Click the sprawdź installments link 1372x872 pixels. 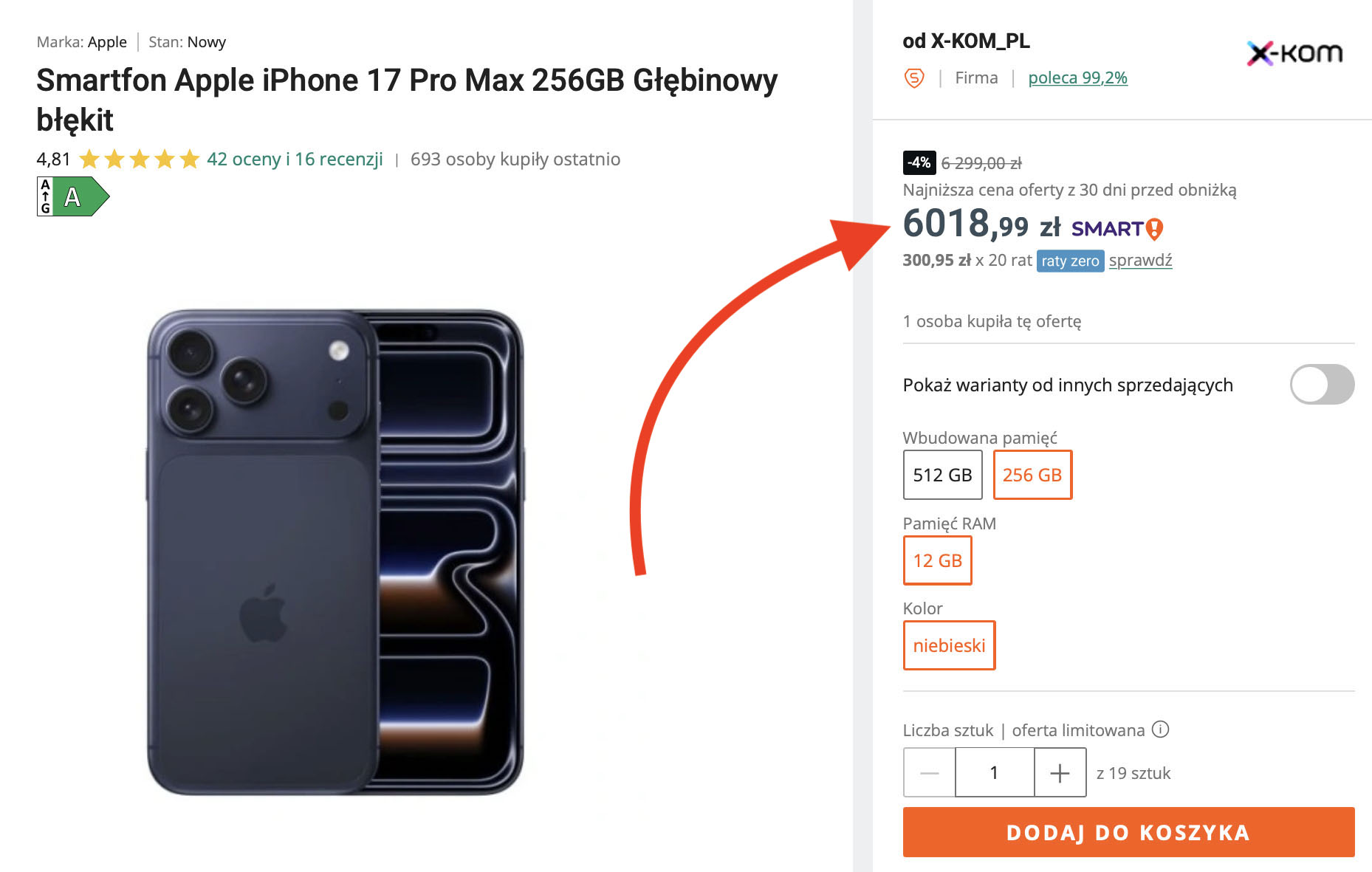coord(1140,260)
